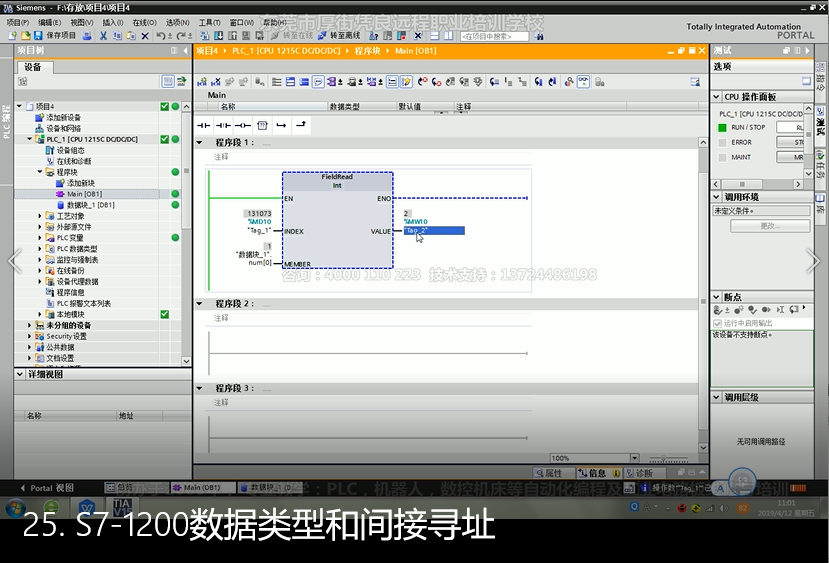The image size is (829, 563).
Task: Click the green checkmark beside 本地模块
Action: (x=164, y=314)
